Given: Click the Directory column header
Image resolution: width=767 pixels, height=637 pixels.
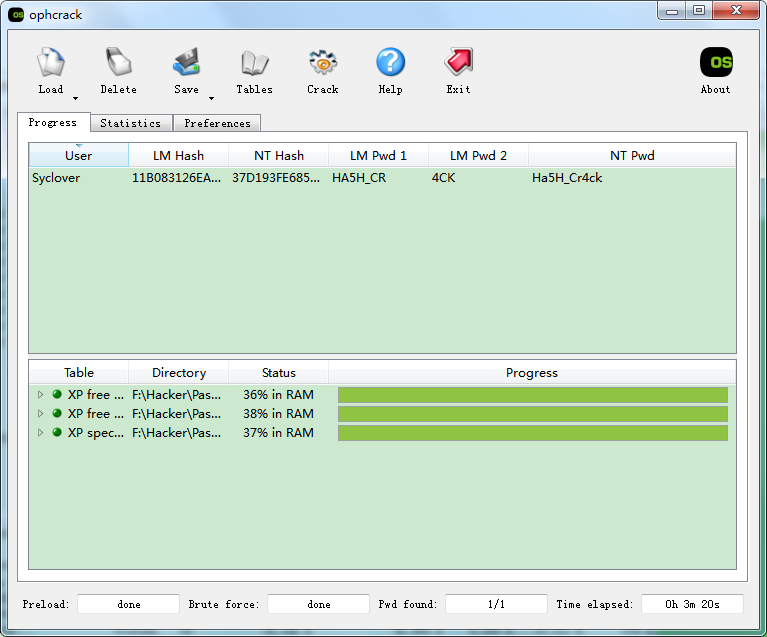Looking at the screenshot, I should (179, 373).
